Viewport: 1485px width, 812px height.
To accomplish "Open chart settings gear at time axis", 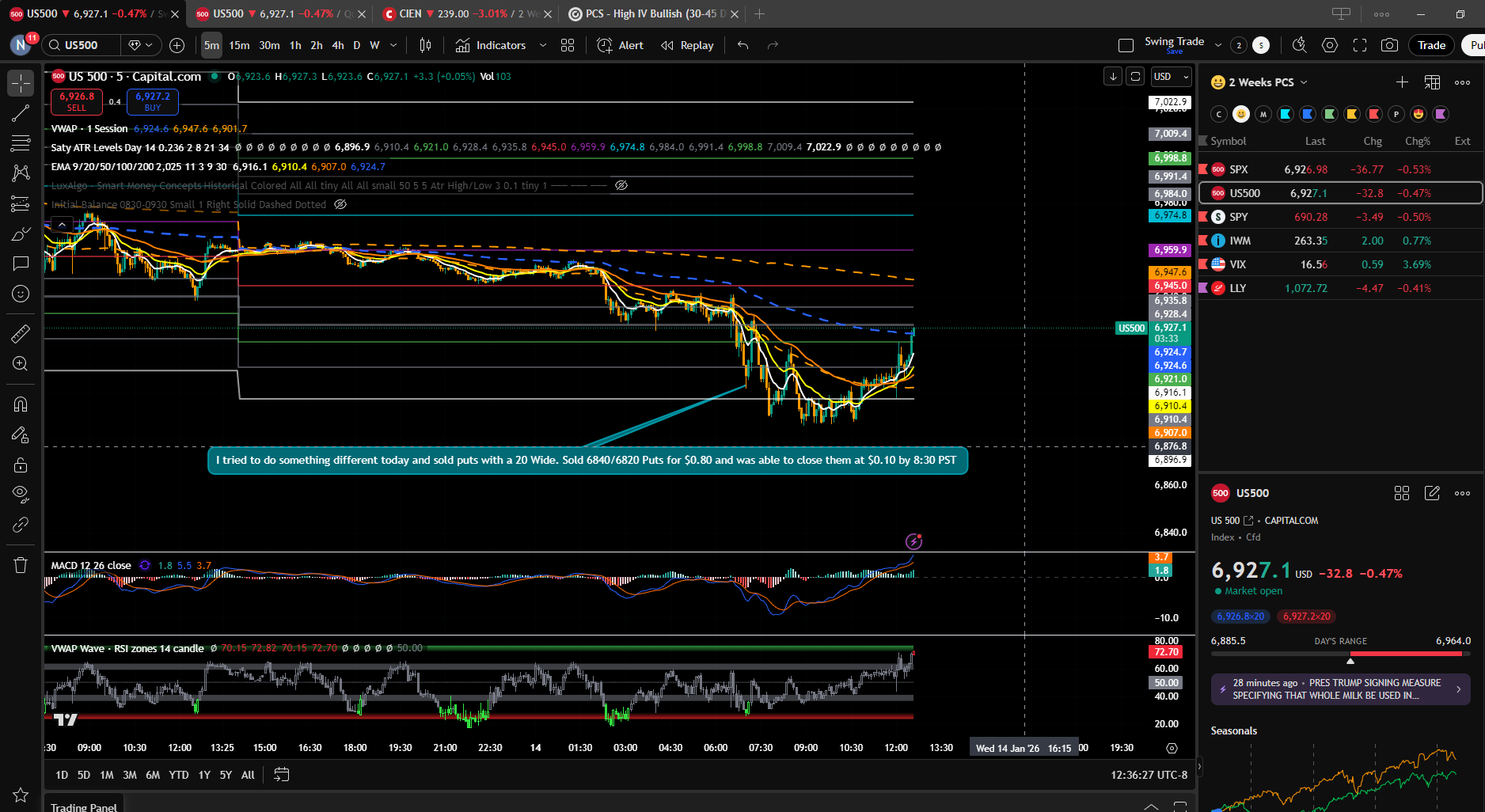I will click(1172, 748).
